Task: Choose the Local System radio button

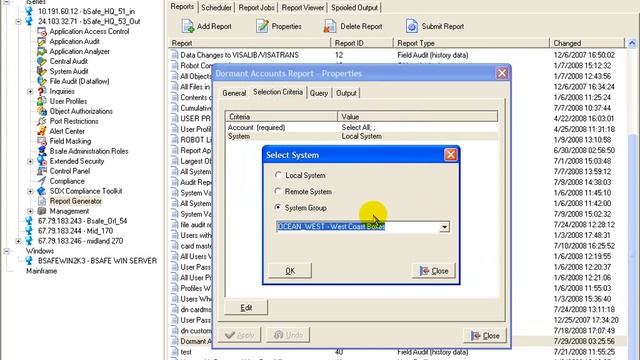Action: 278,175
